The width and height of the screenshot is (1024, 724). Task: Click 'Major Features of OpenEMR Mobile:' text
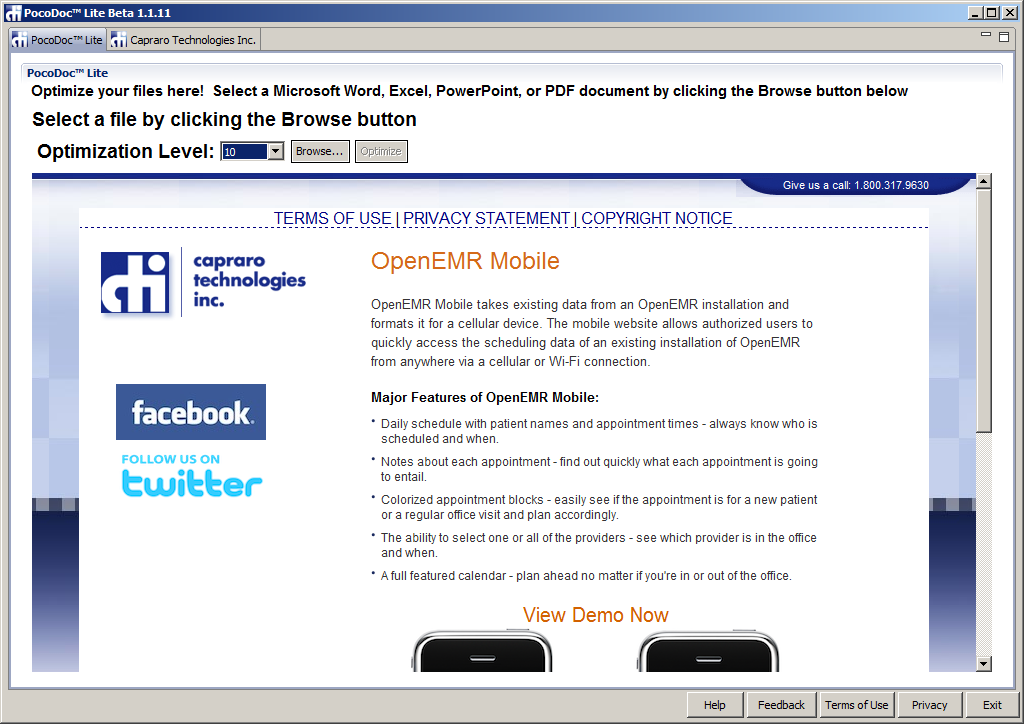point(485,398)
